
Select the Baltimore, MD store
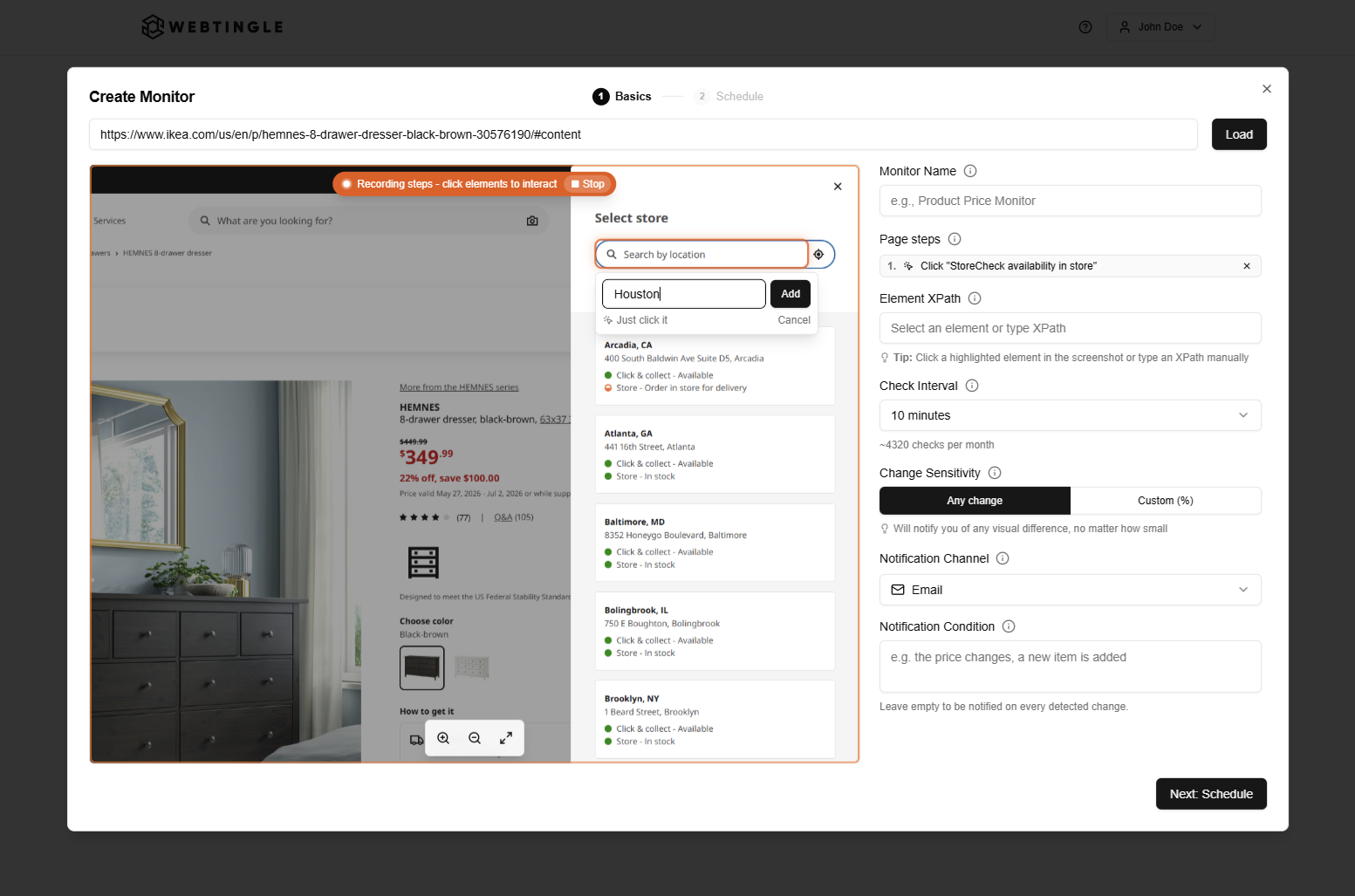(715, 543)
